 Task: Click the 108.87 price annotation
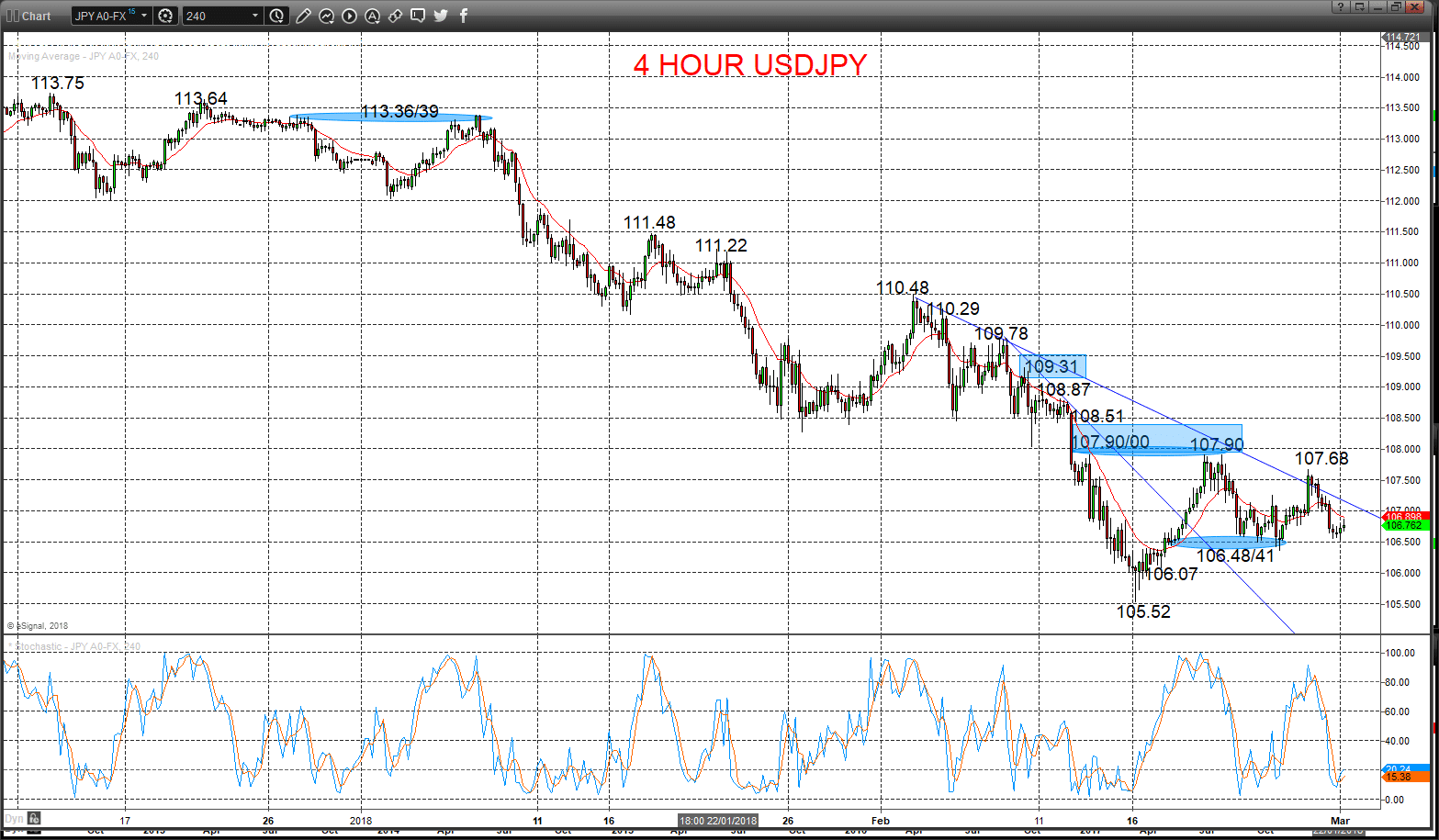point(1063,389)
